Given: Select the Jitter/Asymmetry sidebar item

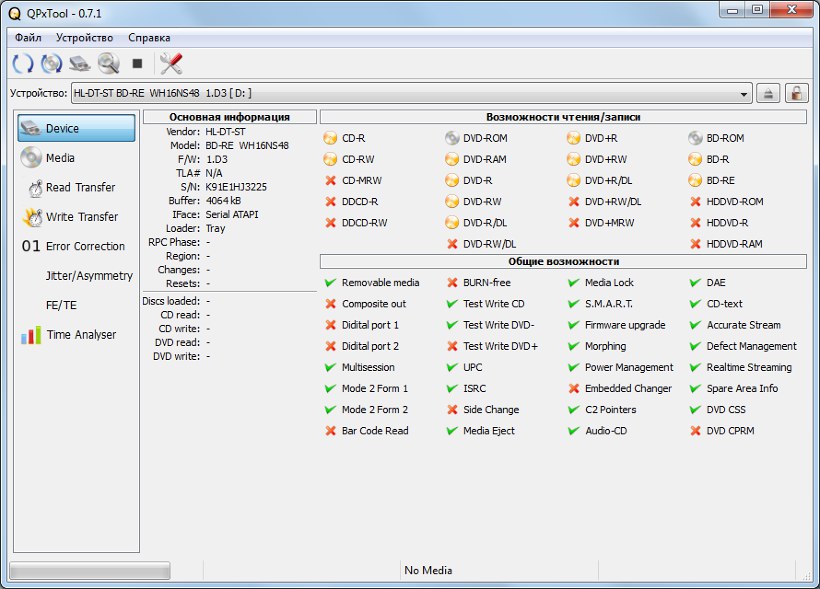Looking at the screenshot, I should (x=88, y=276).
